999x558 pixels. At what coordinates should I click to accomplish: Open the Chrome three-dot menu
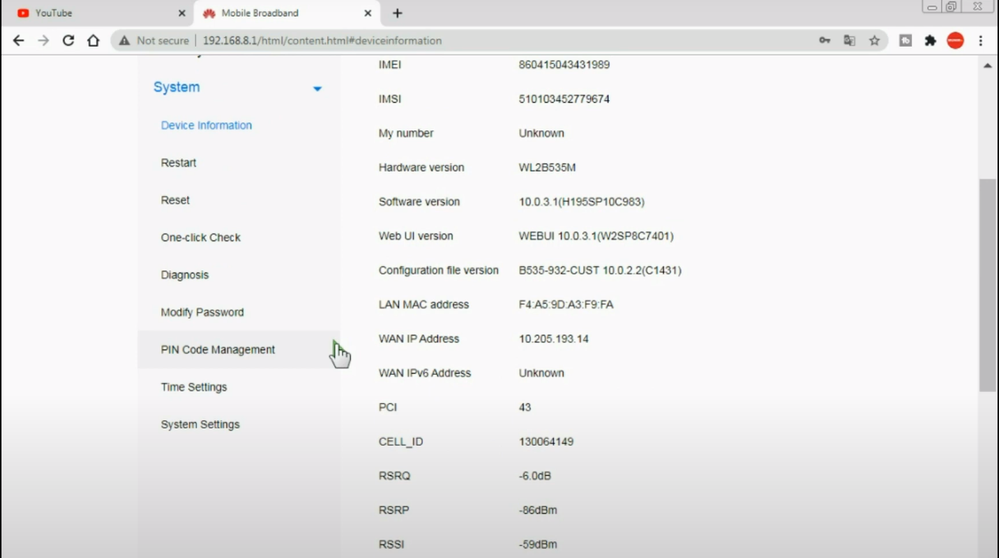981,41
